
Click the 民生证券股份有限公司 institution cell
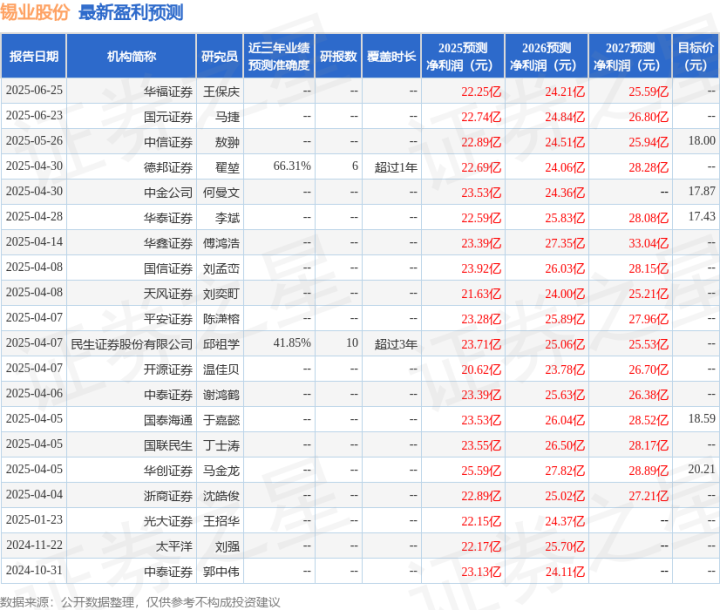(x=131, y=345)
